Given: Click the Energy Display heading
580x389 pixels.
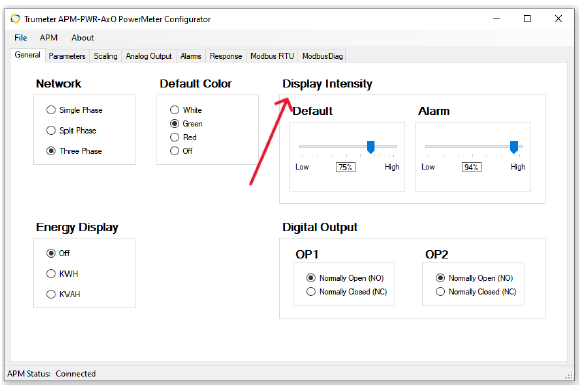Looking at the screenshot, I should pyautogui.click(x=77, y=227).
